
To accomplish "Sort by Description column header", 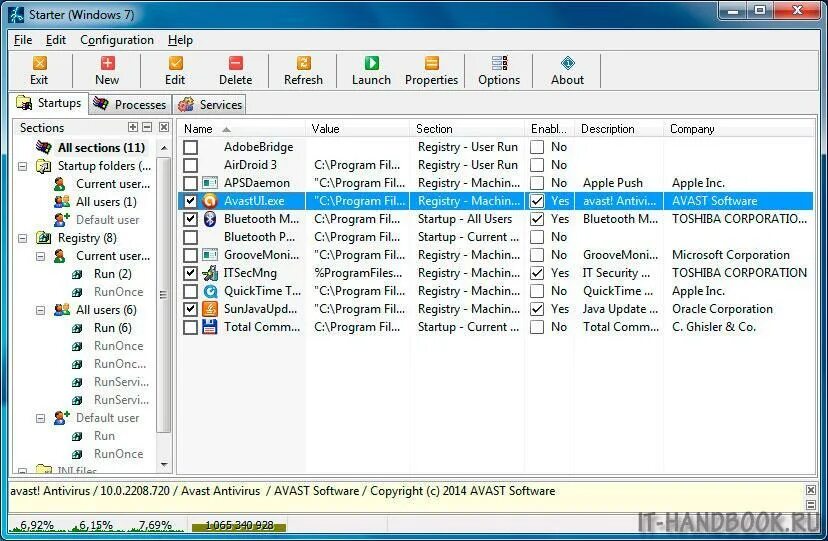I will [619, 129].
